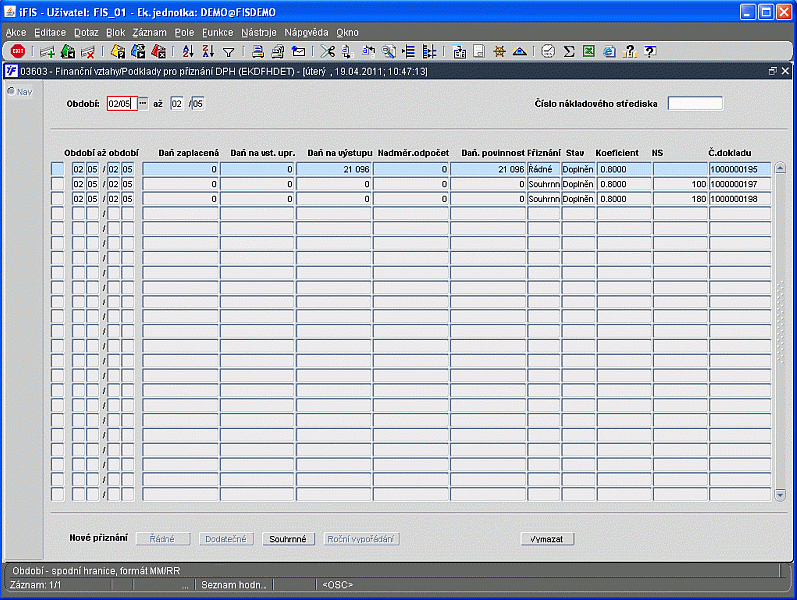The height and width of the screenshot is (600, 797).
Task: Click the Souhrnné button
Action: click(288, 539)
